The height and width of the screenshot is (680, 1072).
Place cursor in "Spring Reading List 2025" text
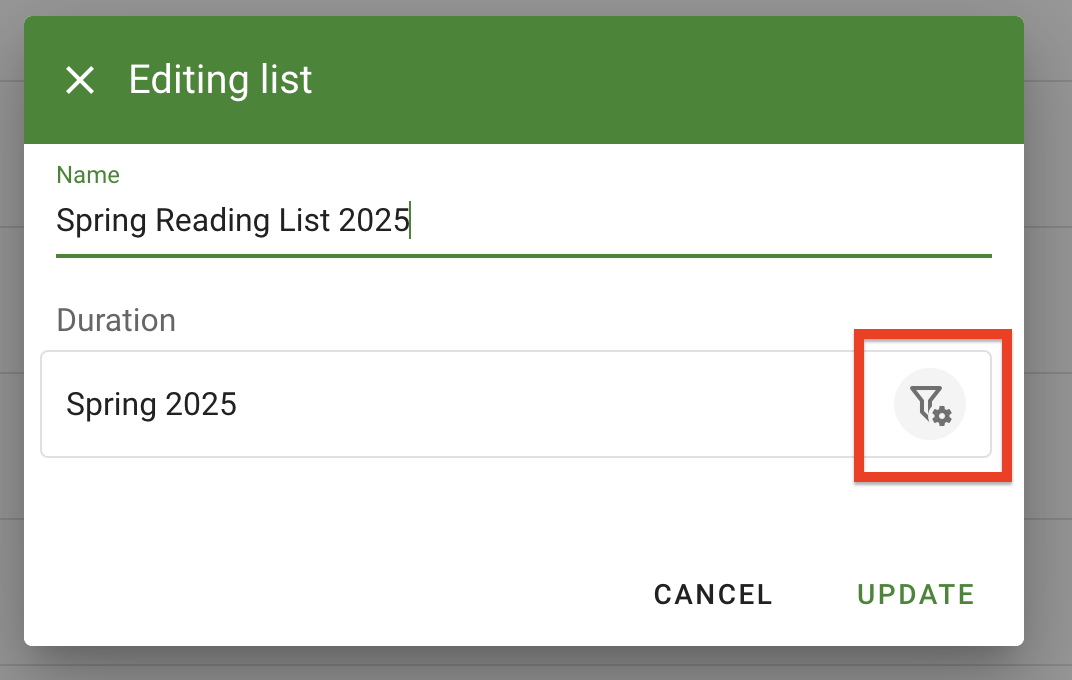coord(233,221)
